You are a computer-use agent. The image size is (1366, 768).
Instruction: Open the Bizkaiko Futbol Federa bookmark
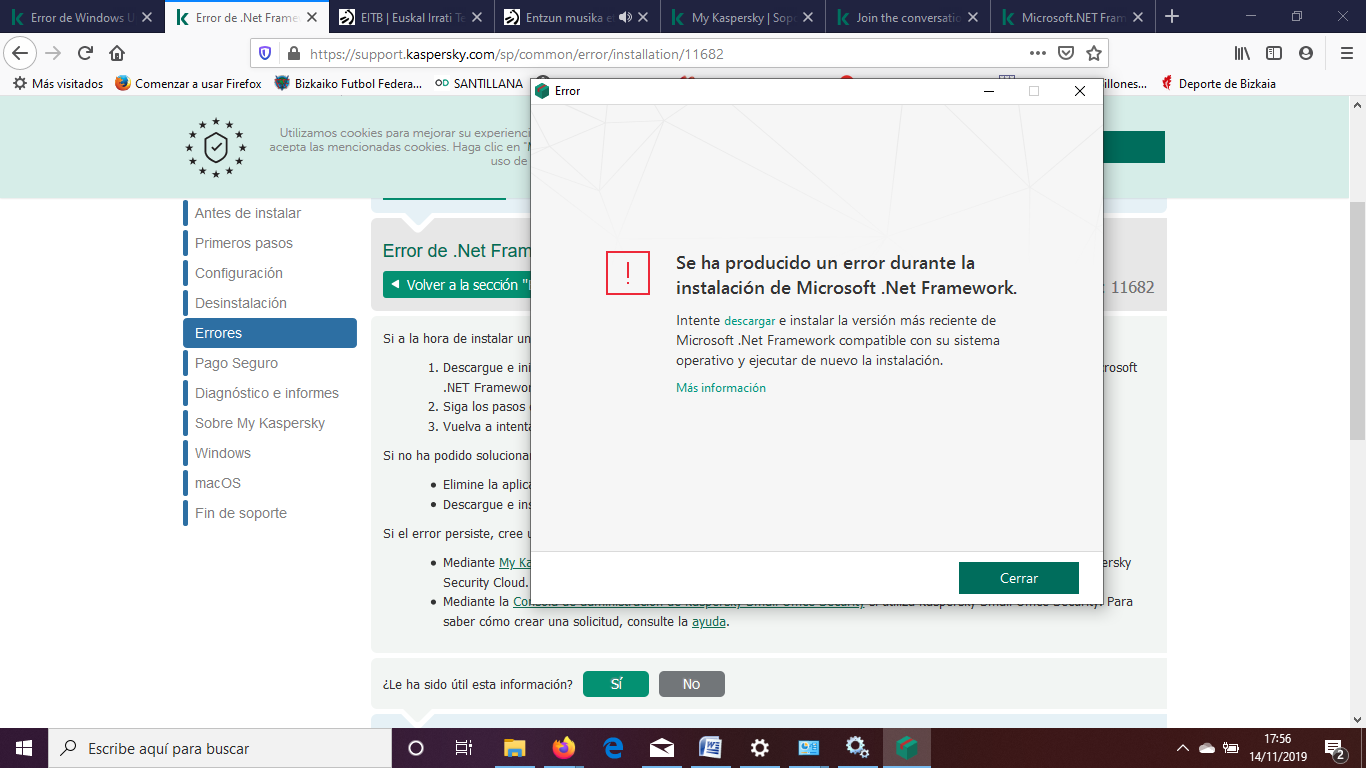(348, 84)
